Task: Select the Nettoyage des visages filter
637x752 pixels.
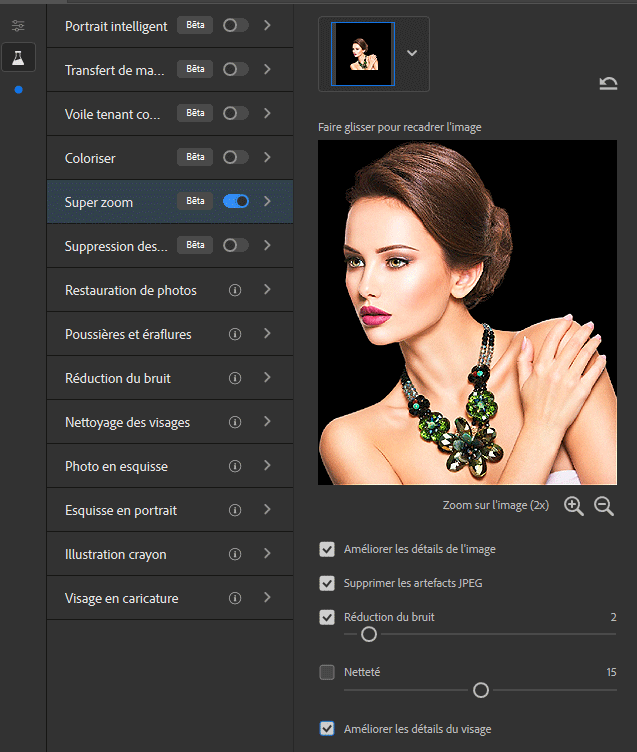Action: 127,422
